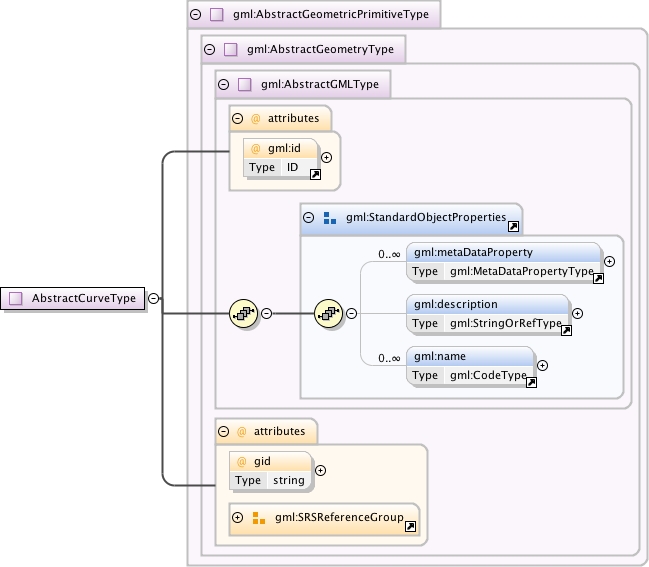
Task: Select the first sequence compositor icon
Action: tap(244, 313)
